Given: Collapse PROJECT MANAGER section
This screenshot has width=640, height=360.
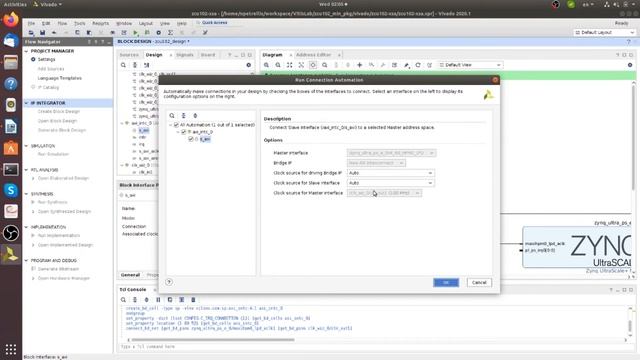Looking at the screenshot, I should pos(27,51).
